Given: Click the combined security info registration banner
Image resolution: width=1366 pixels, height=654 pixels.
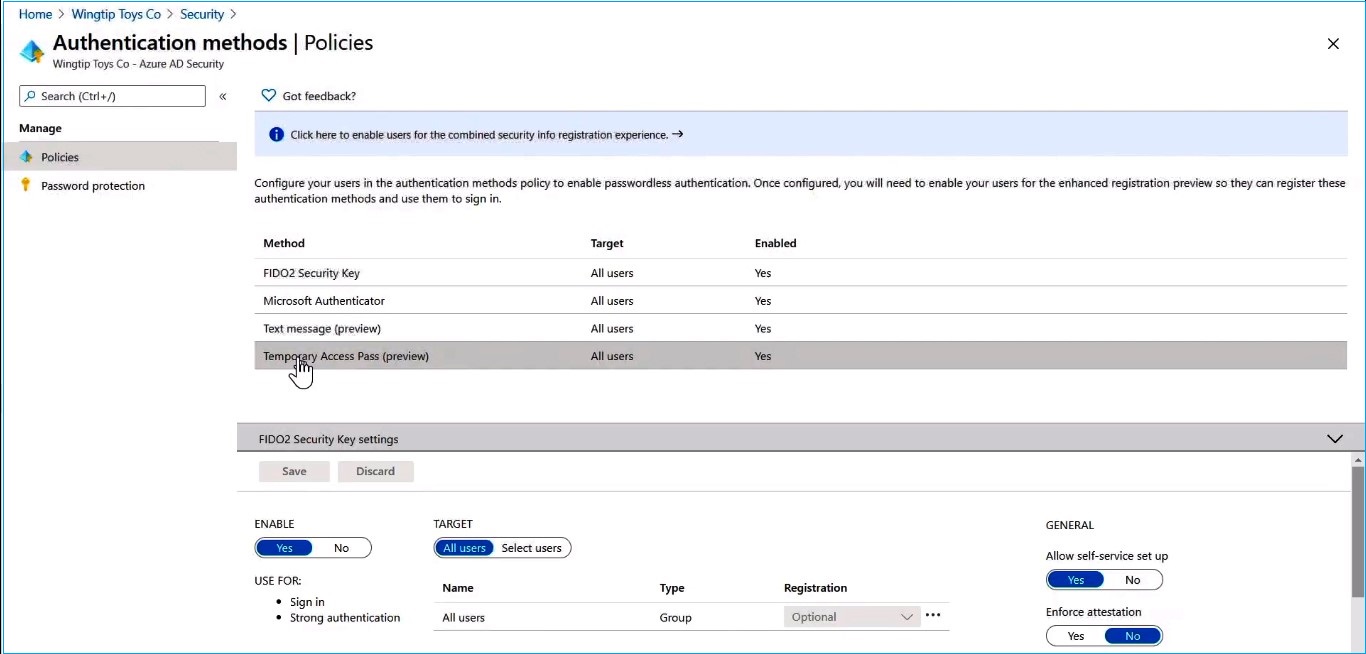Looking at the screenshot, I should click(x=801, y=134).
